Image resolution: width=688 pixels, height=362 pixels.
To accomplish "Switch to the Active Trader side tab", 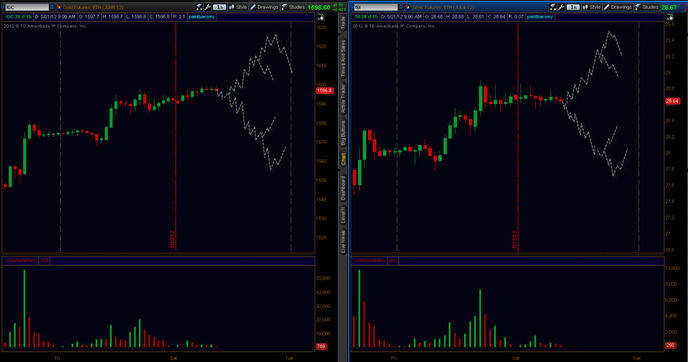I will coord(343,99).
